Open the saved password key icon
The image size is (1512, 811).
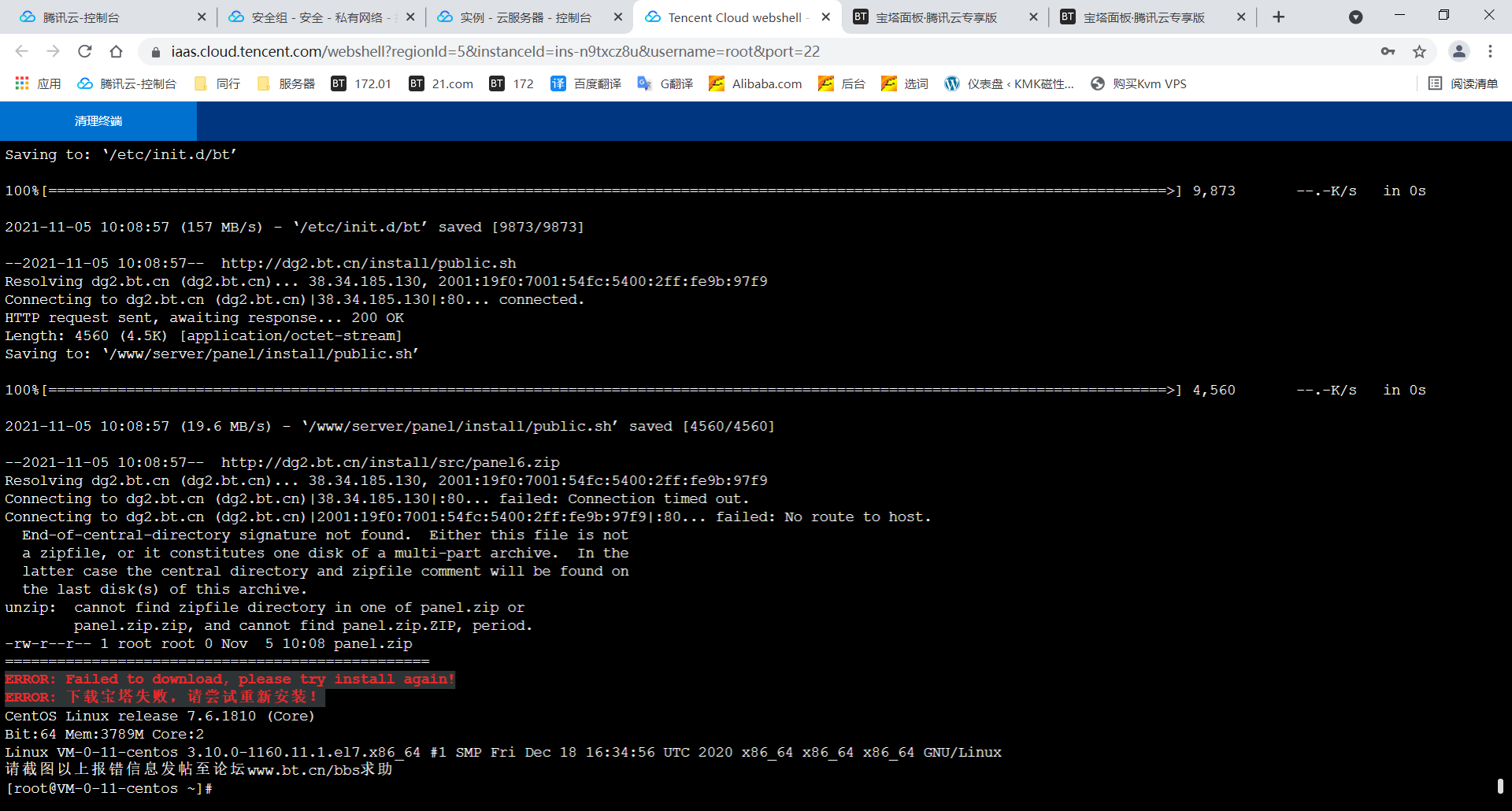click(x=1388, y=52)
